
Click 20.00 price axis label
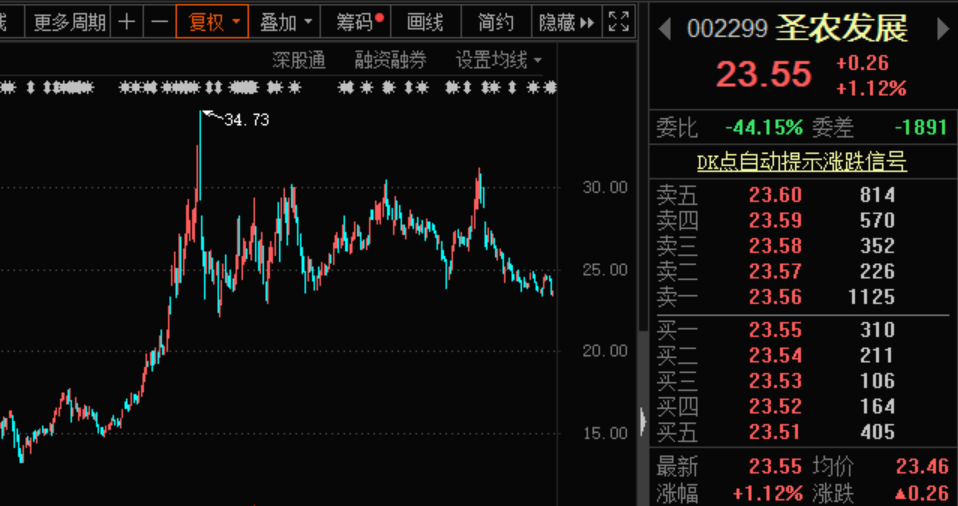click(605, 351)
